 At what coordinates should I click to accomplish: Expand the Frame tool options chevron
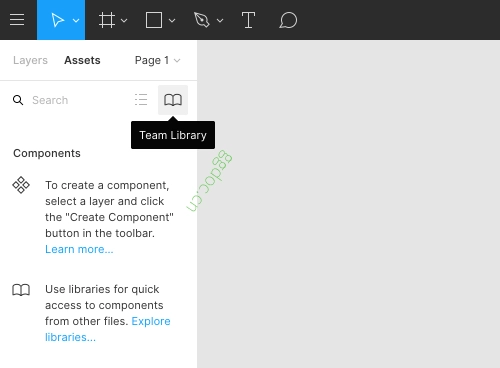coord(124,20)
